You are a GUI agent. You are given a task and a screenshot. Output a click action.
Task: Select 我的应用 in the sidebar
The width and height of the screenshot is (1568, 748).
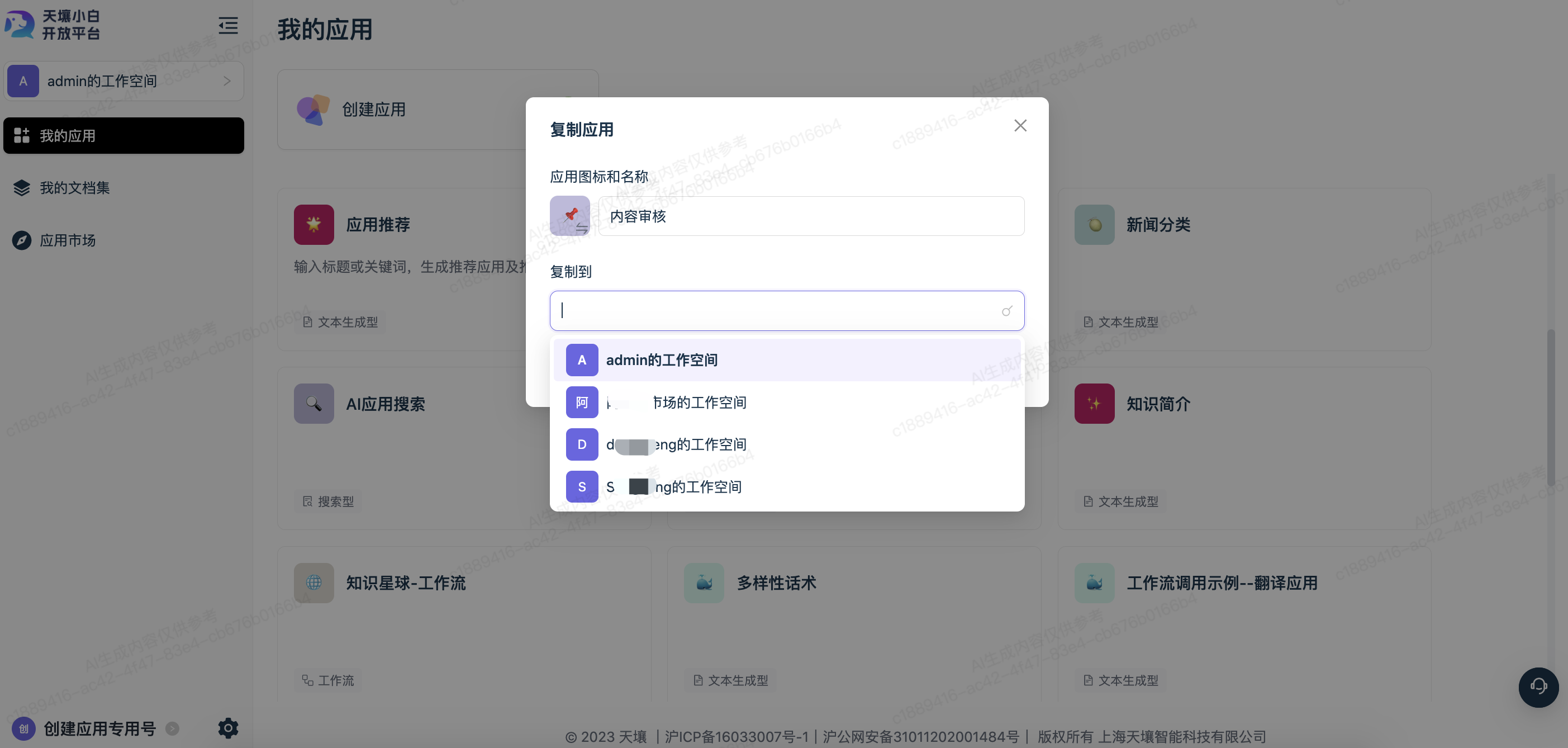click(x=123, y=135)
